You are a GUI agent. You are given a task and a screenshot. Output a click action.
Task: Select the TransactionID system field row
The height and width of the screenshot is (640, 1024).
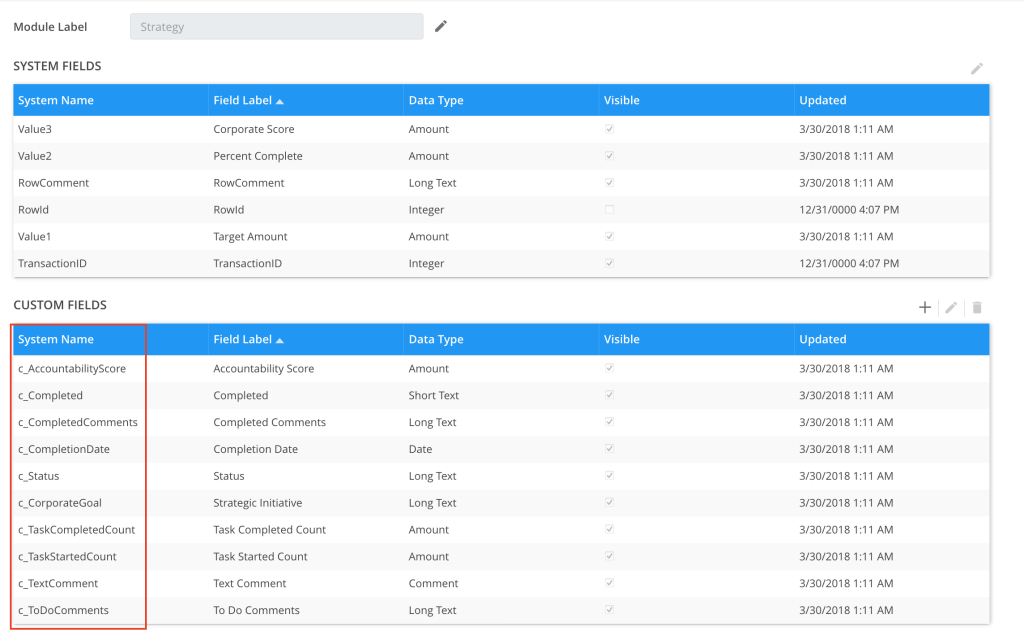(x=52, y=264)
